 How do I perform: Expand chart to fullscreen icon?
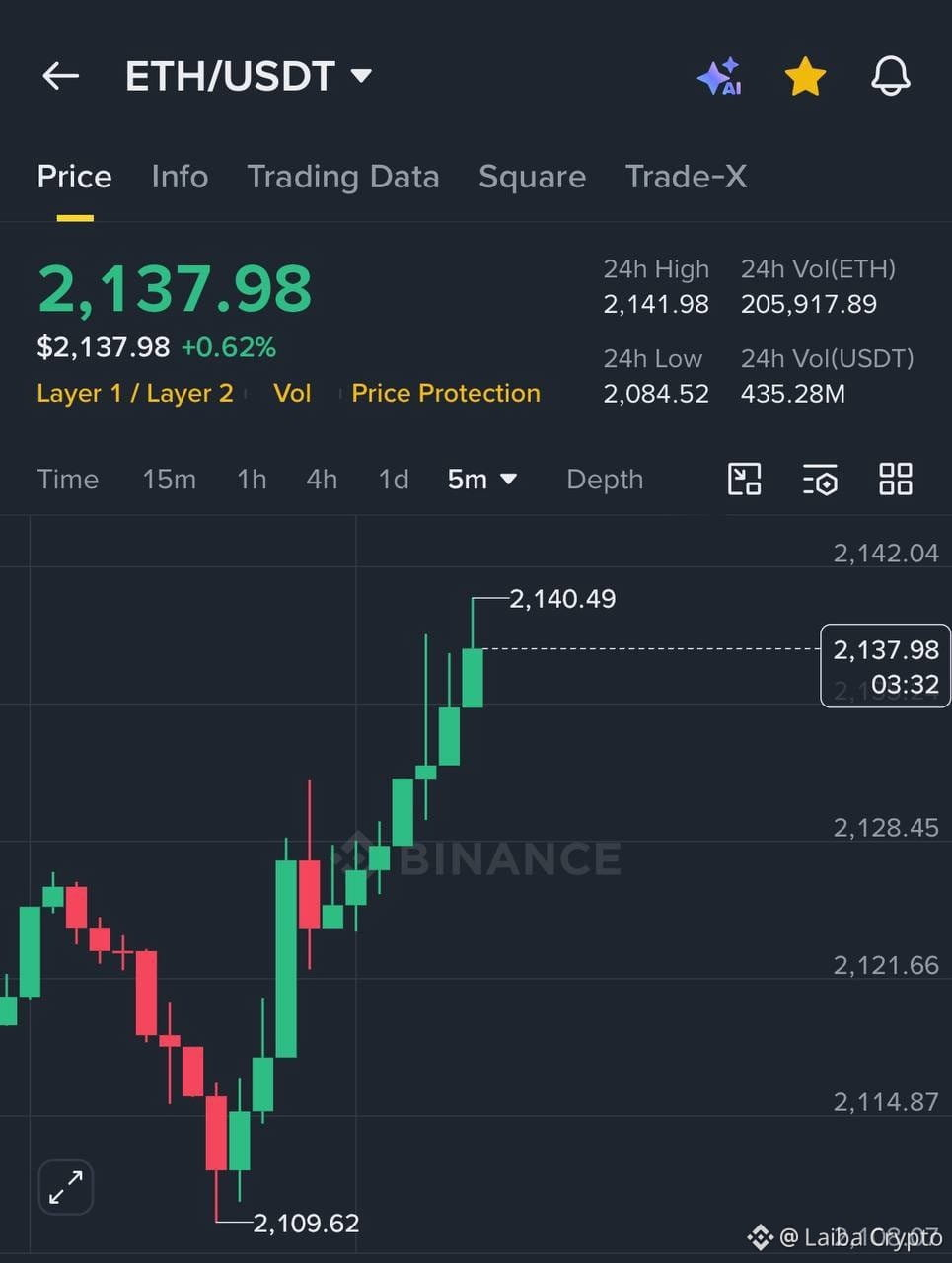coord(66,1187)
